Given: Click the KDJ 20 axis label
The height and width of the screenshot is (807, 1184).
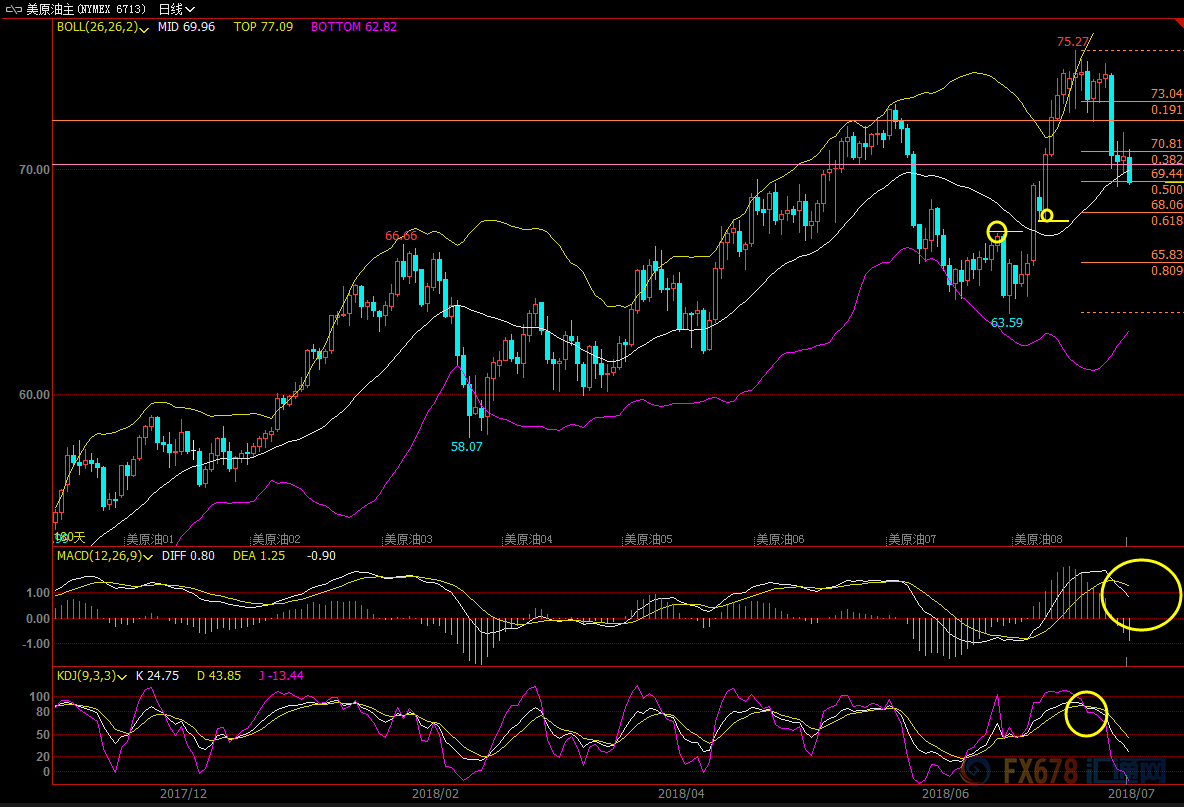Looking at the screenshot, I should [43, 756].
